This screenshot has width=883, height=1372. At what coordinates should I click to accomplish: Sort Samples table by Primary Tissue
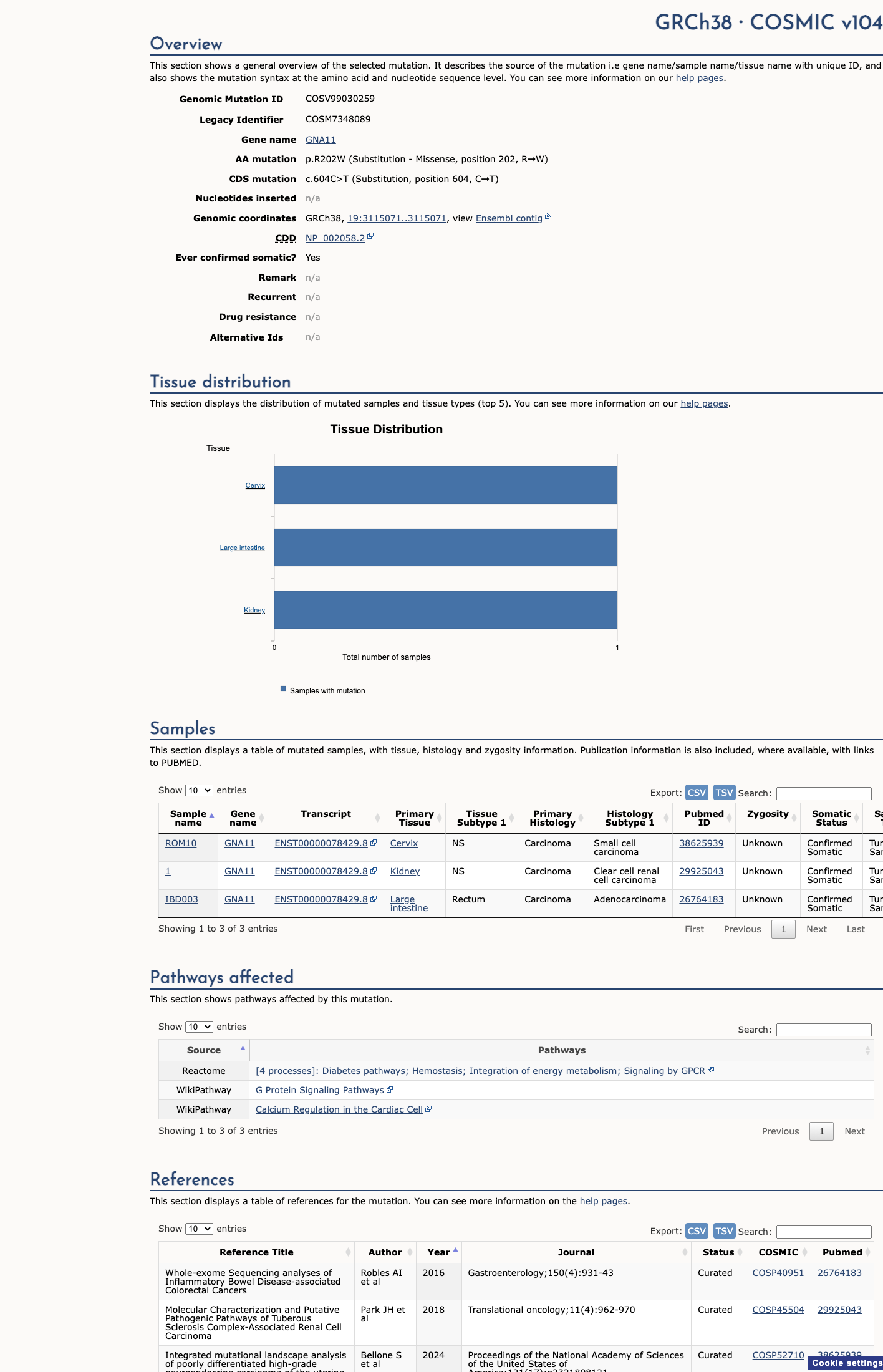coord(414,818)
